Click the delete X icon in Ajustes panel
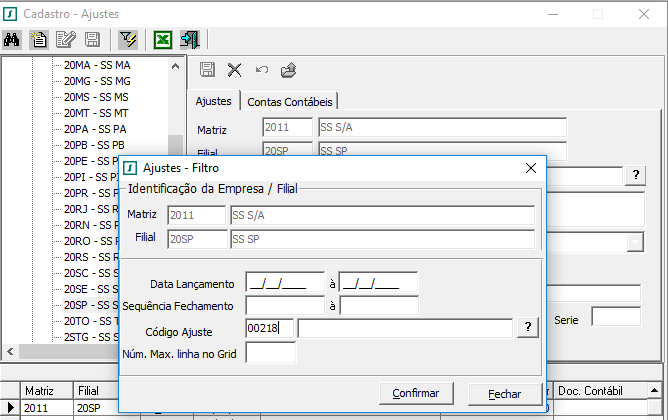 click(x=235, y=70)
